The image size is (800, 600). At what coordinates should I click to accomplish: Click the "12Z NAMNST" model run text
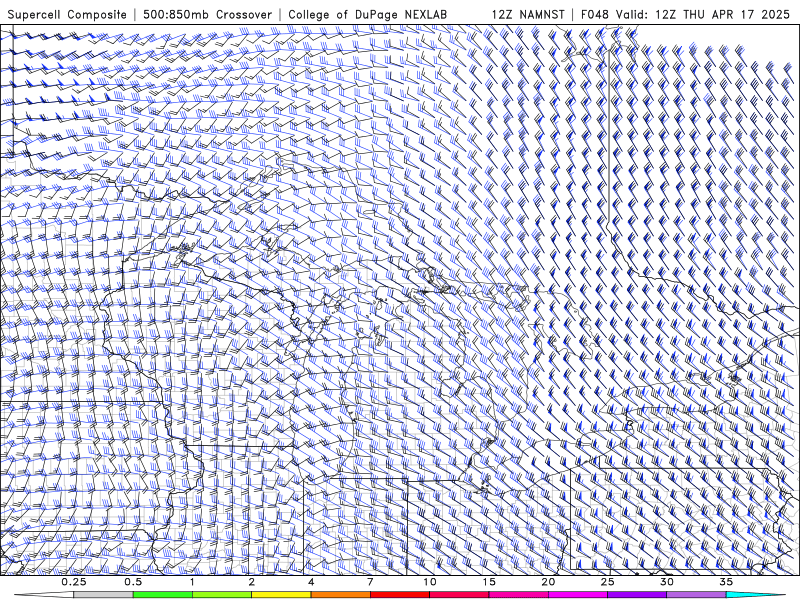(528, 14)
